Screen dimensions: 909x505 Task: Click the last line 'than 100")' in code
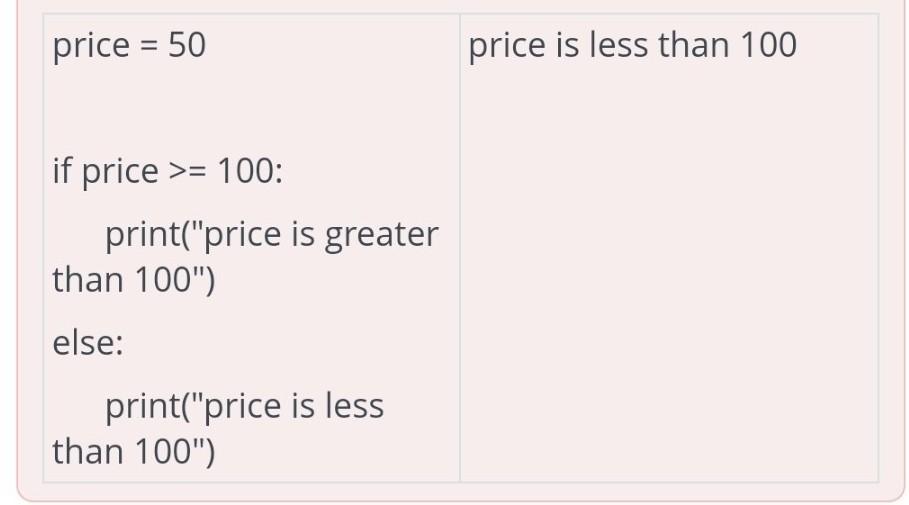click(x=133, y=452)
